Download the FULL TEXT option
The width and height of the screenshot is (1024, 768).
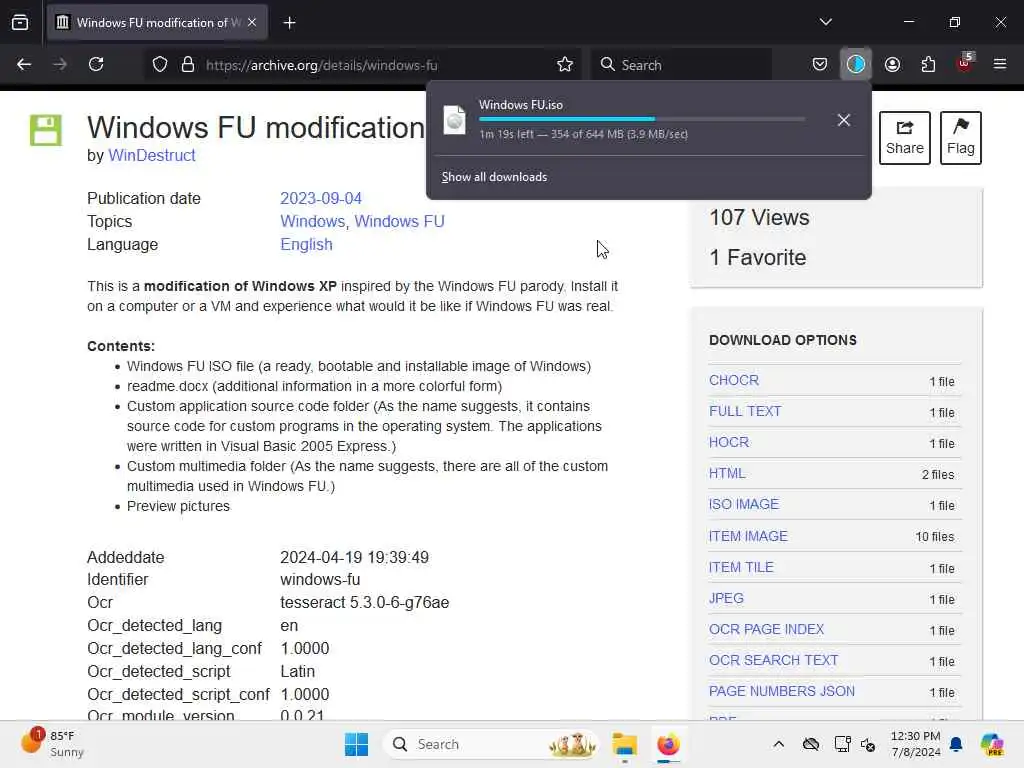click(x=745, y=411)
